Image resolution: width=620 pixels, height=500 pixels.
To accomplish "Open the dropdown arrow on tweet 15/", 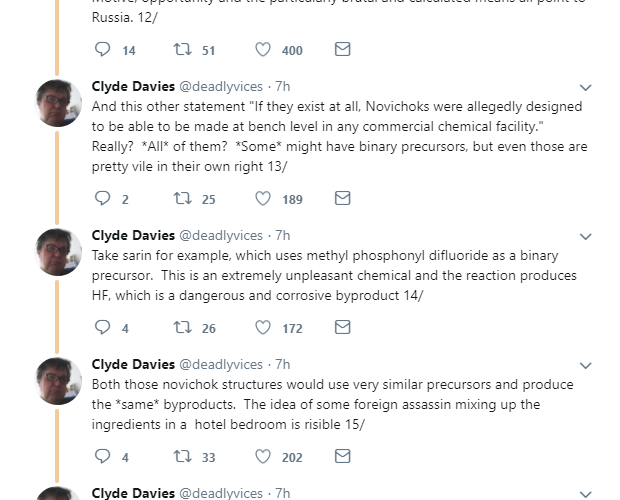I will pyautogui.click(x=584, y=365).
